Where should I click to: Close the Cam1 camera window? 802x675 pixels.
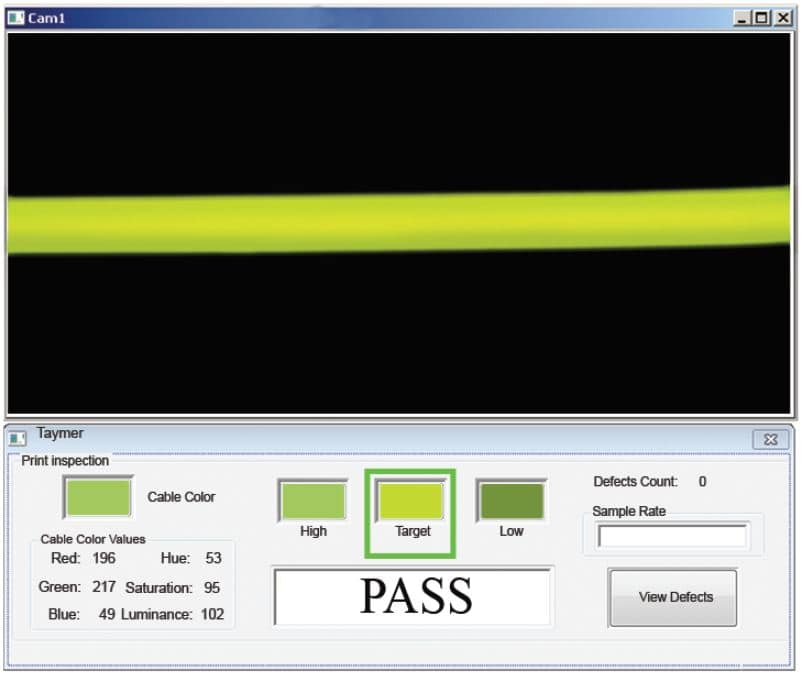[x=780, y=18]
